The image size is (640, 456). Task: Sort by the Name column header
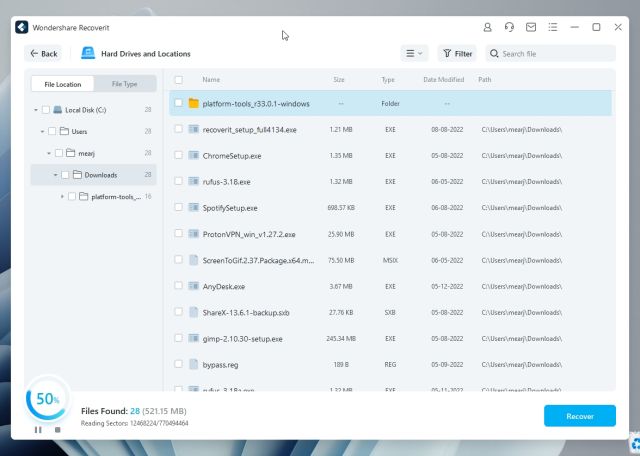click(x=211, y=80)
